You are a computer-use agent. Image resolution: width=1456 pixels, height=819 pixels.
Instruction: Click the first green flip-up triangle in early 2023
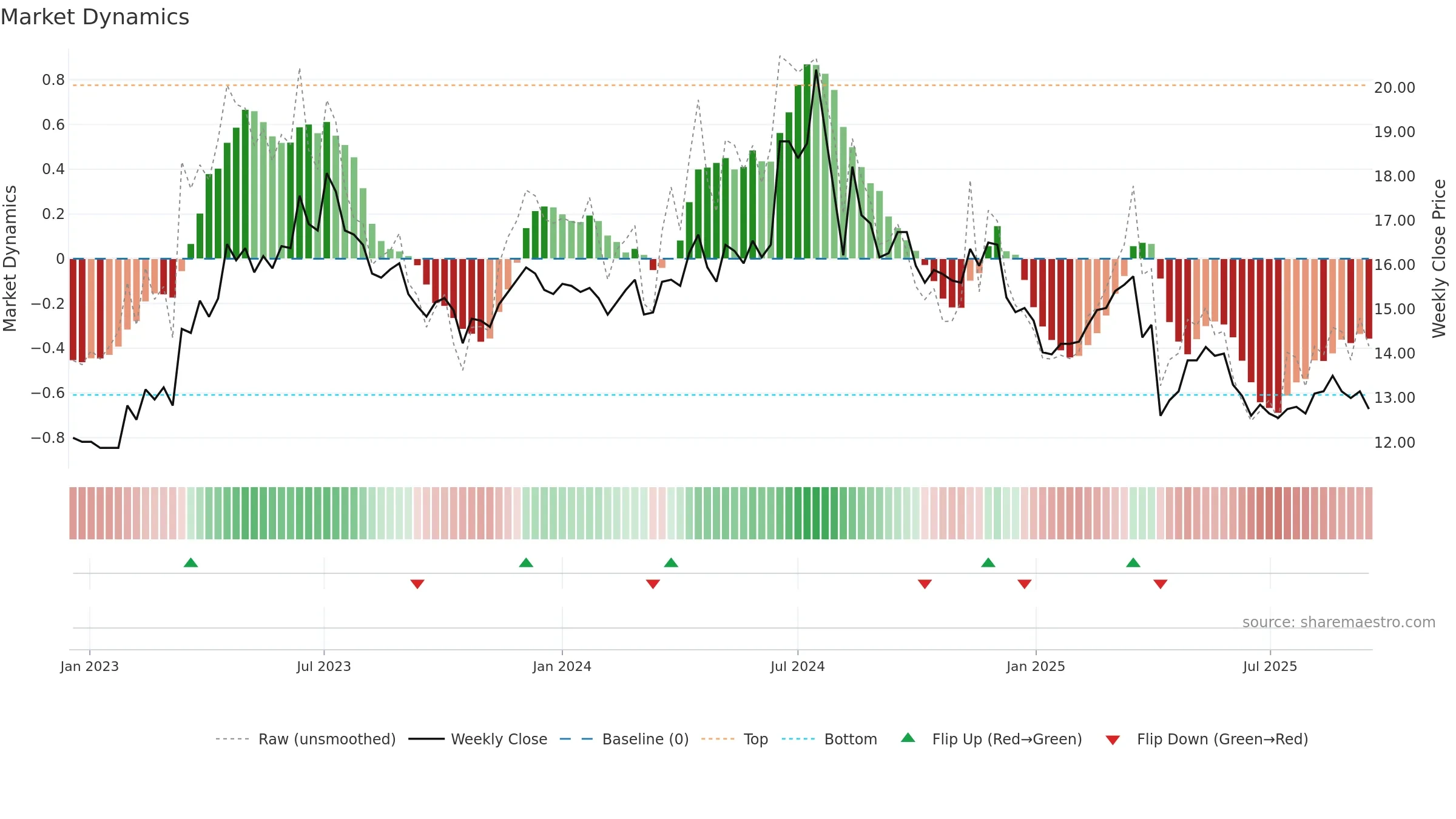(190, 562)
